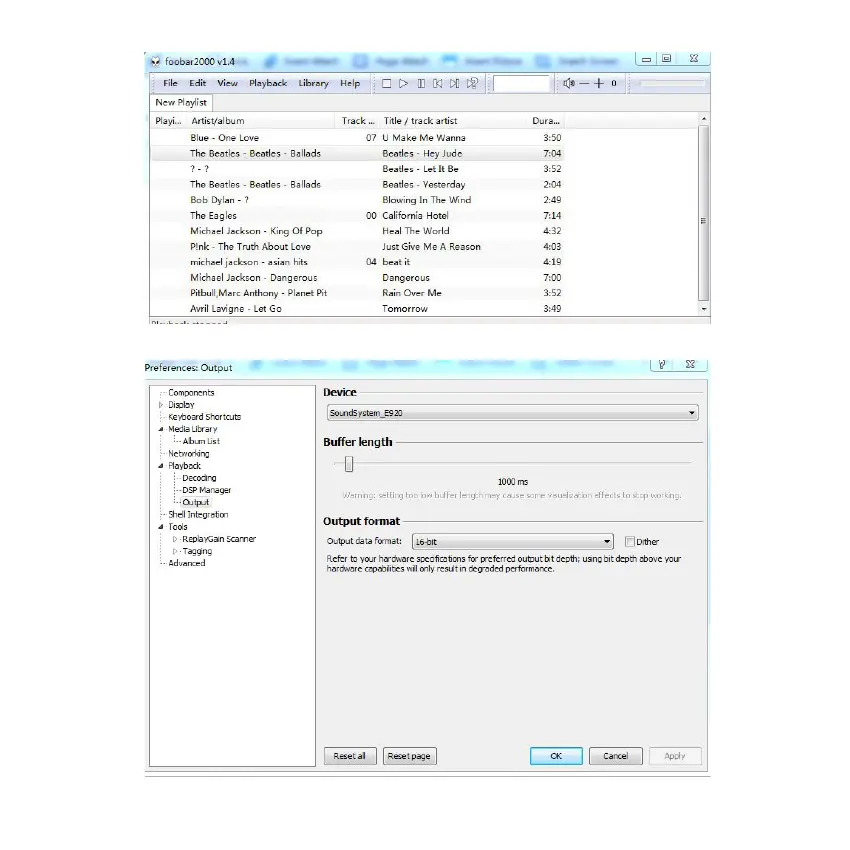Select track California Hotel

coord(357,216)
